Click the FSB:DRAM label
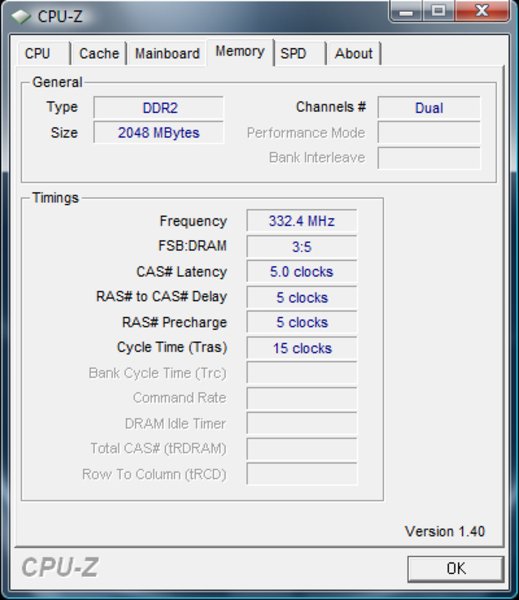Image resolution: width=519 pixels, height=600 pixels. coord(193,246)
